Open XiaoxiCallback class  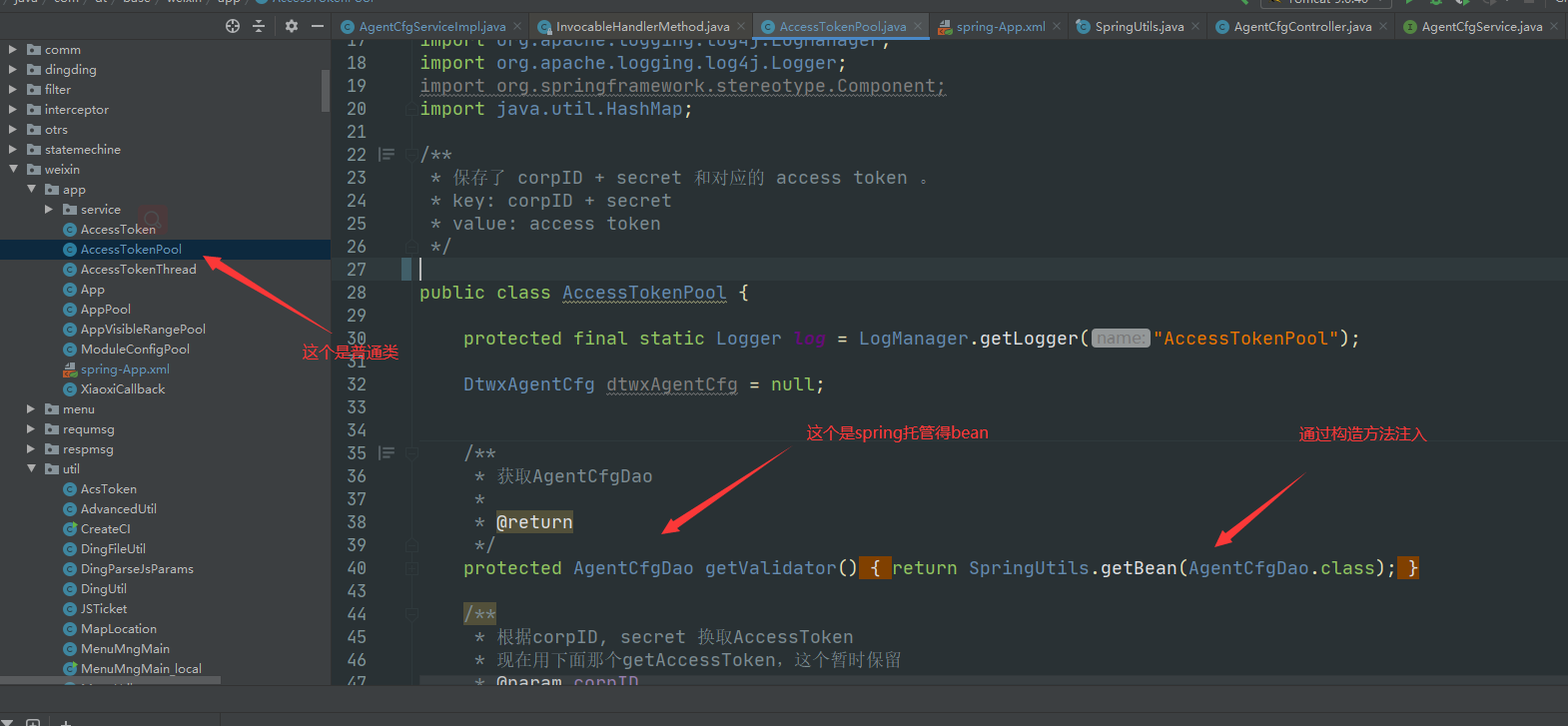(123, 388)
